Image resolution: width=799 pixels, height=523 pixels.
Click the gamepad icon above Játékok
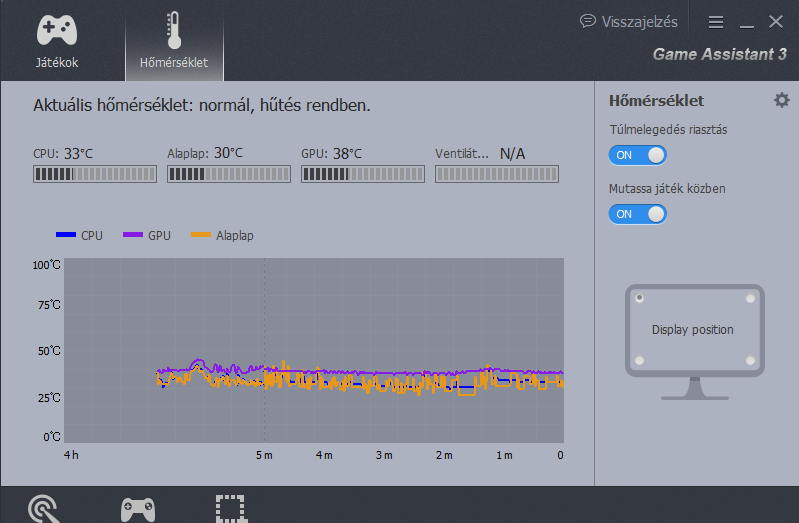[x=57, y=30]
